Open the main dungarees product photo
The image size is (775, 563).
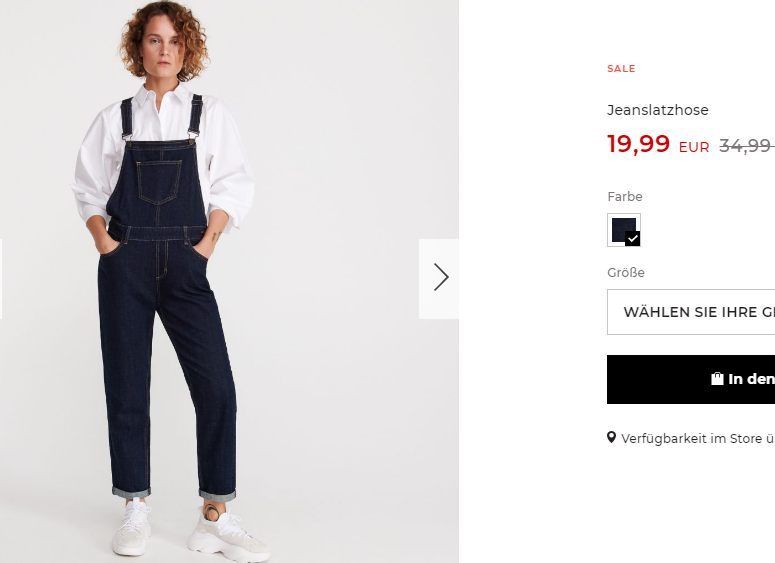[x=229, y=281]
